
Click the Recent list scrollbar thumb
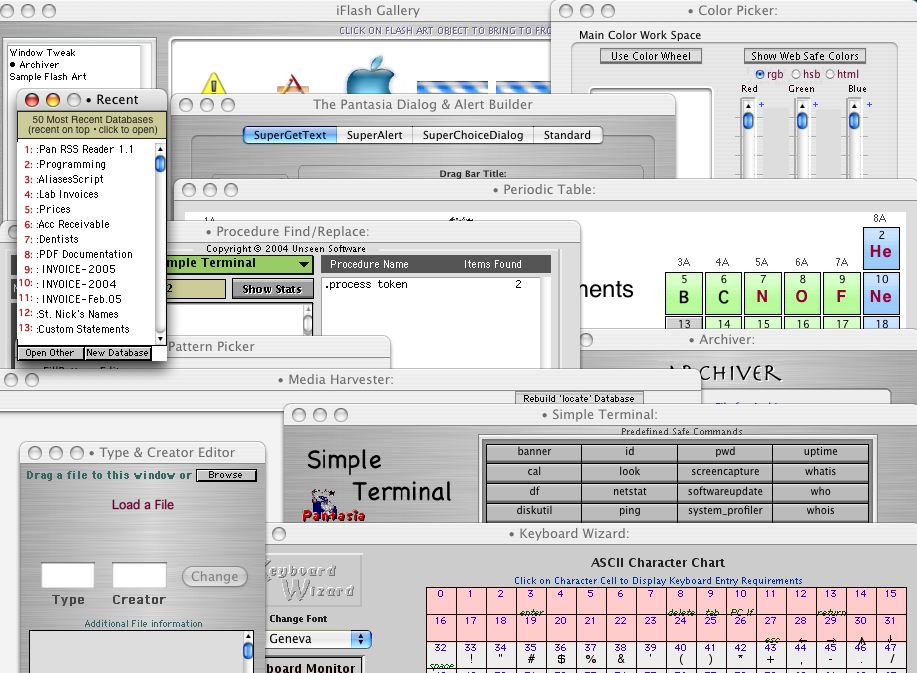(160, 164)
